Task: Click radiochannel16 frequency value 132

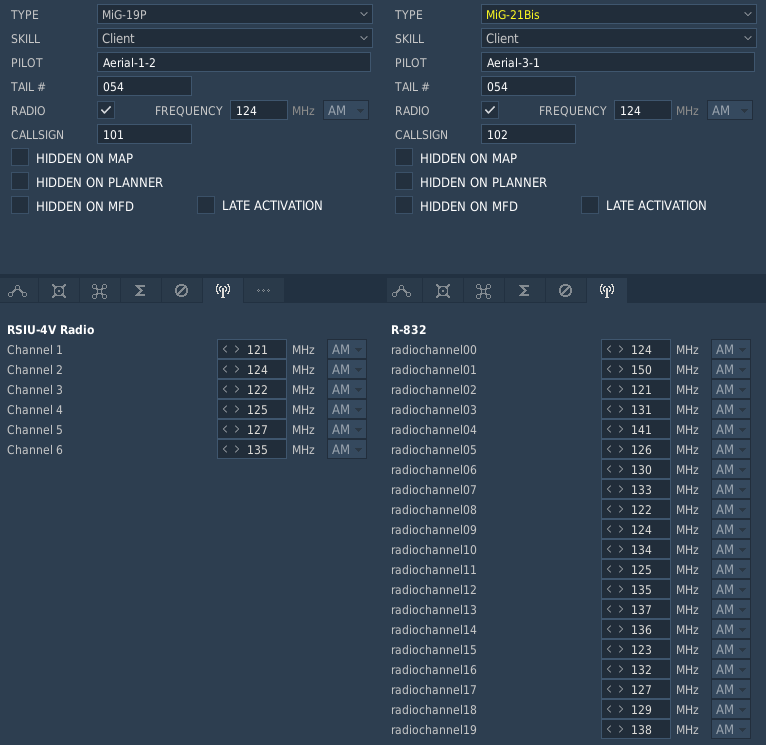Action: pos(641,669)
